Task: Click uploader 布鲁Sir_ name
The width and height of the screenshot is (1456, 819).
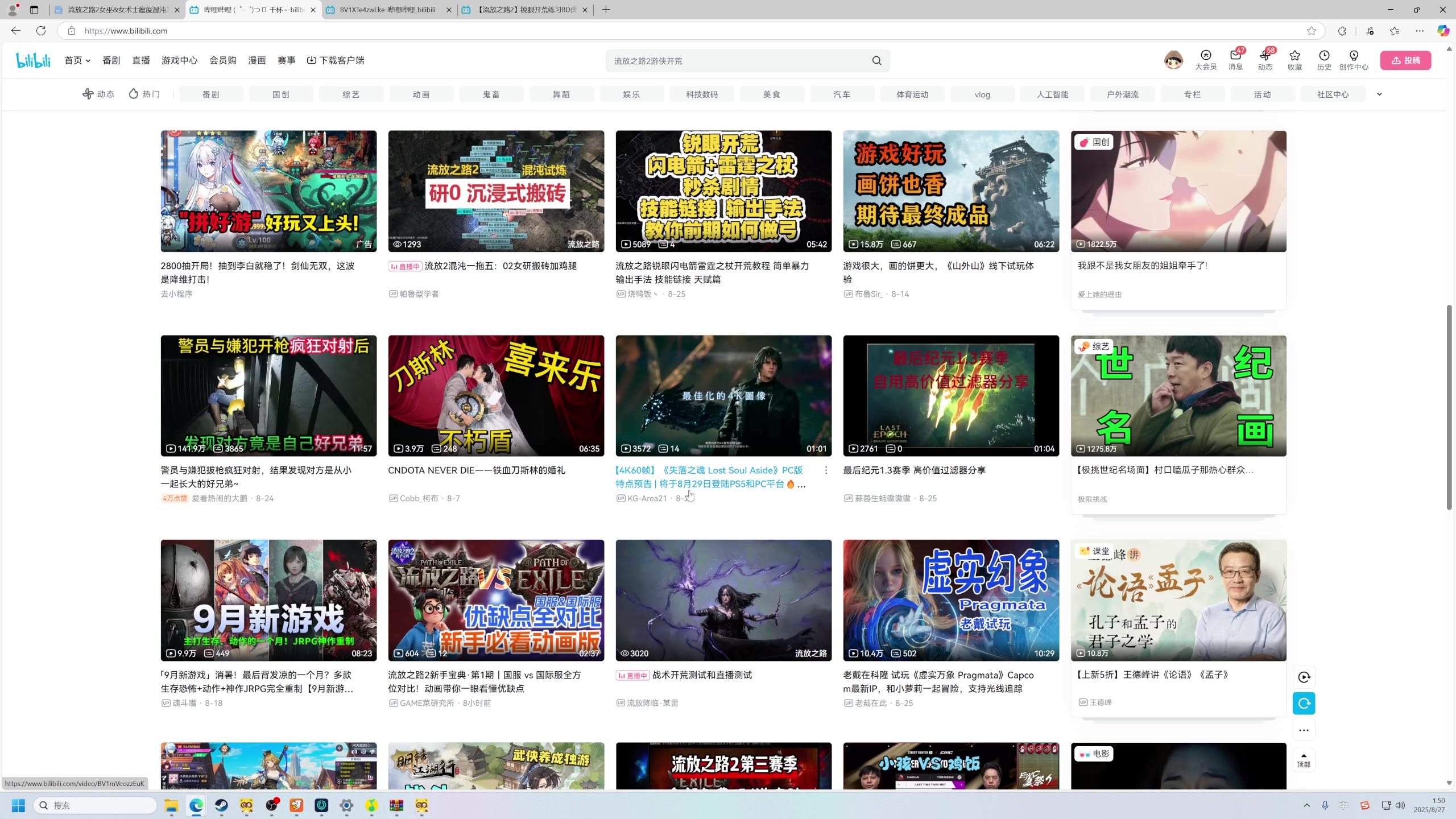Action: pyautogui.click(x=868, y=294)
